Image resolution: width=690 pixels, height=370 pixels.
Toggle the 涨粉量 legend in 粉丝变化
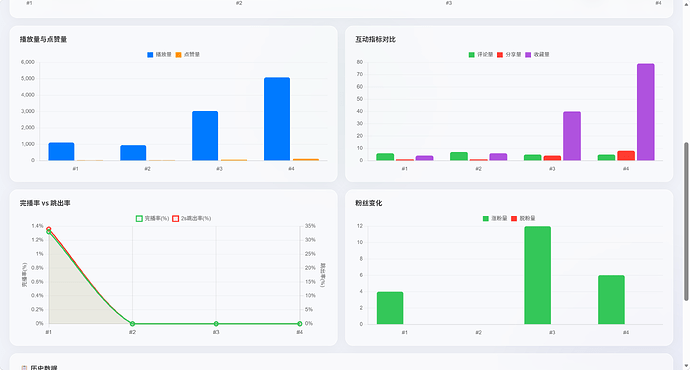coord(495,218)
